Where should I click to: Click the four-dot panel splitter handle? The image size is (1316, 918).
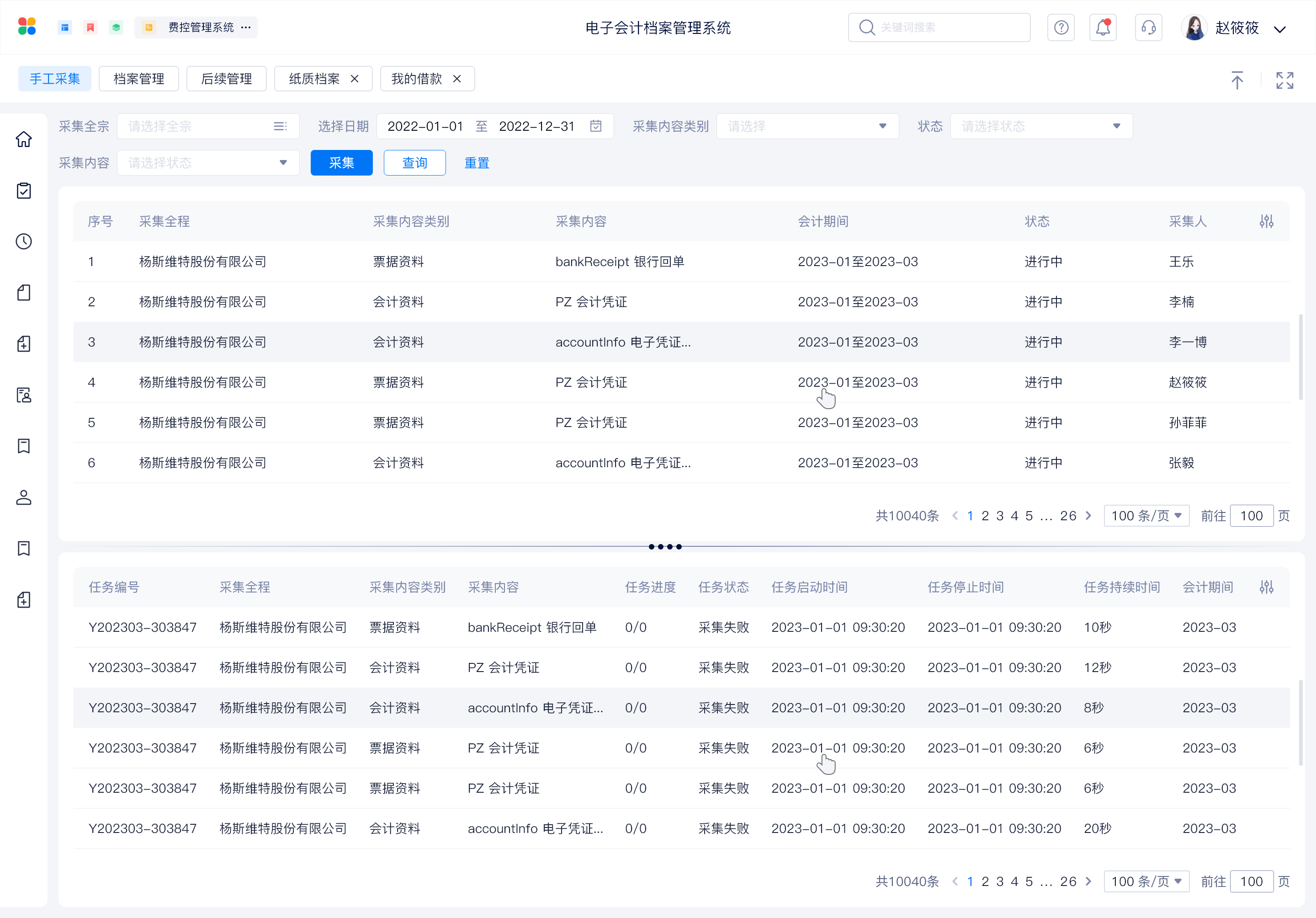pos(665,546)
